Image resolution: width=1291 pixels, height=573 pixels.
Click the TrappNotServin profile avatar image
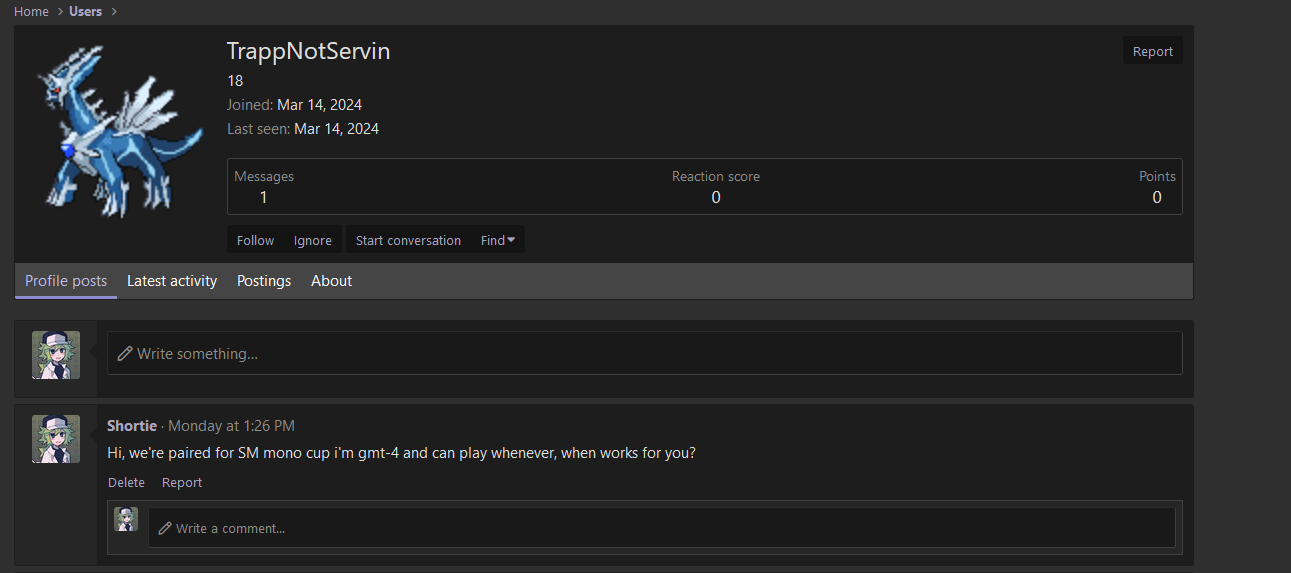tap(118, 131)
